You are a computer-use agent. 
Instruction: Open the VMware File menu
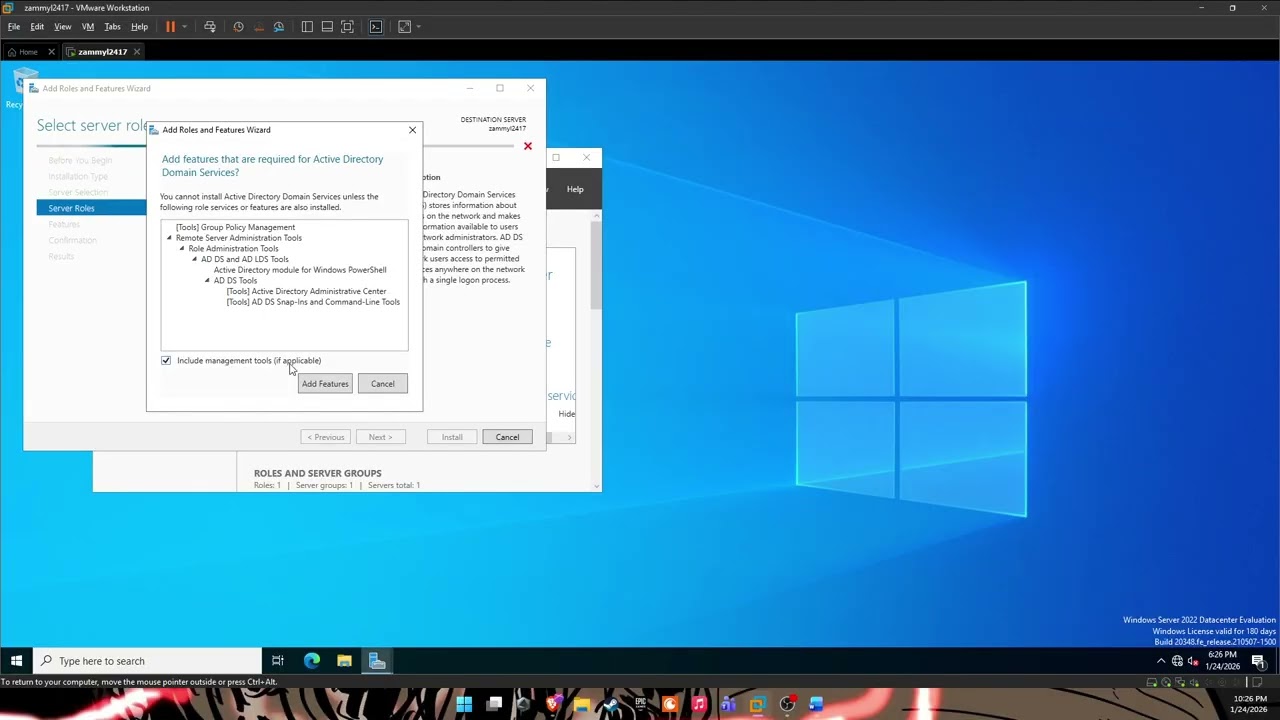(14, 27)
